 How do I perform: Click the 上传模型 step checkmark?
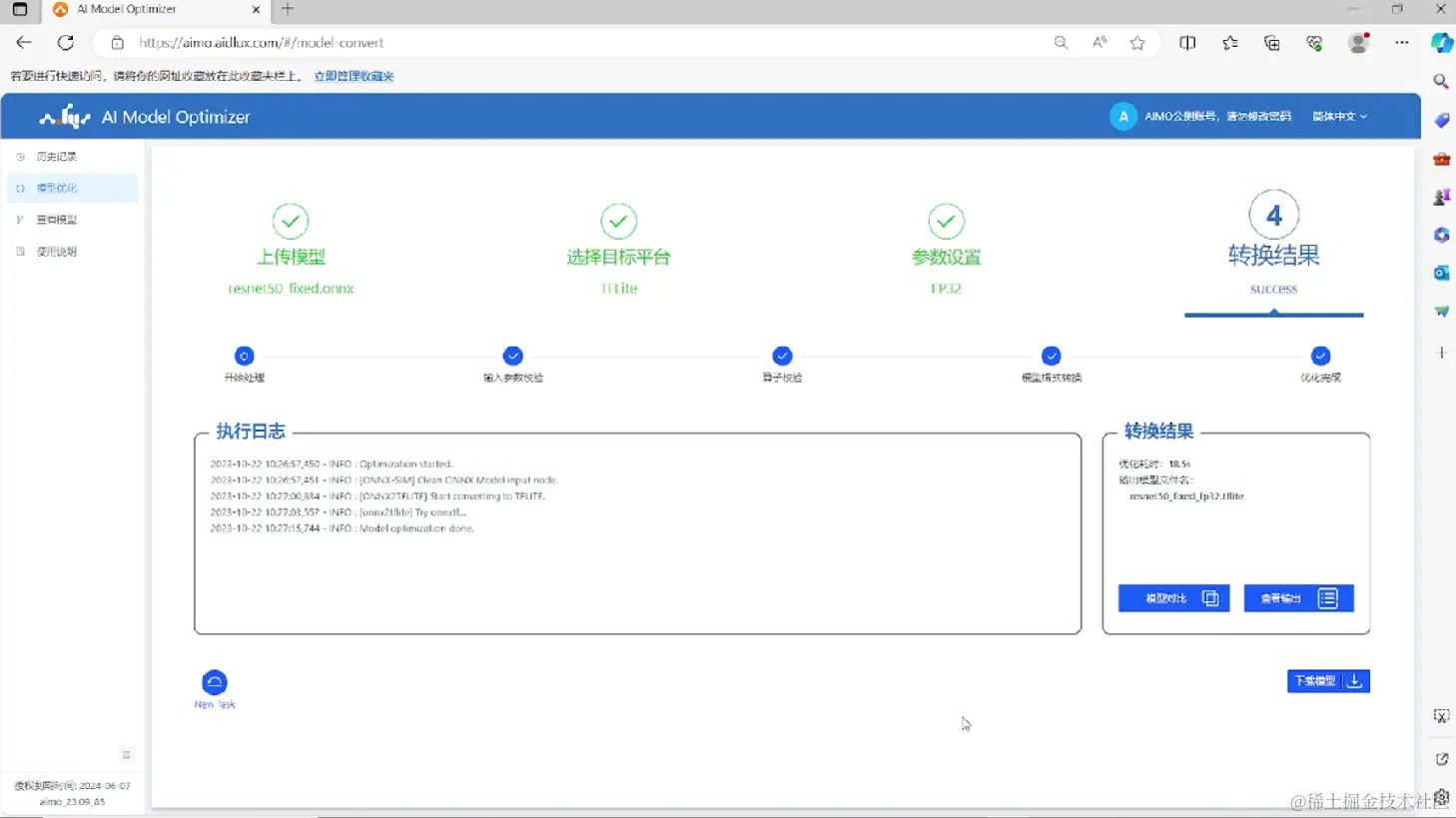coord(291,221)
